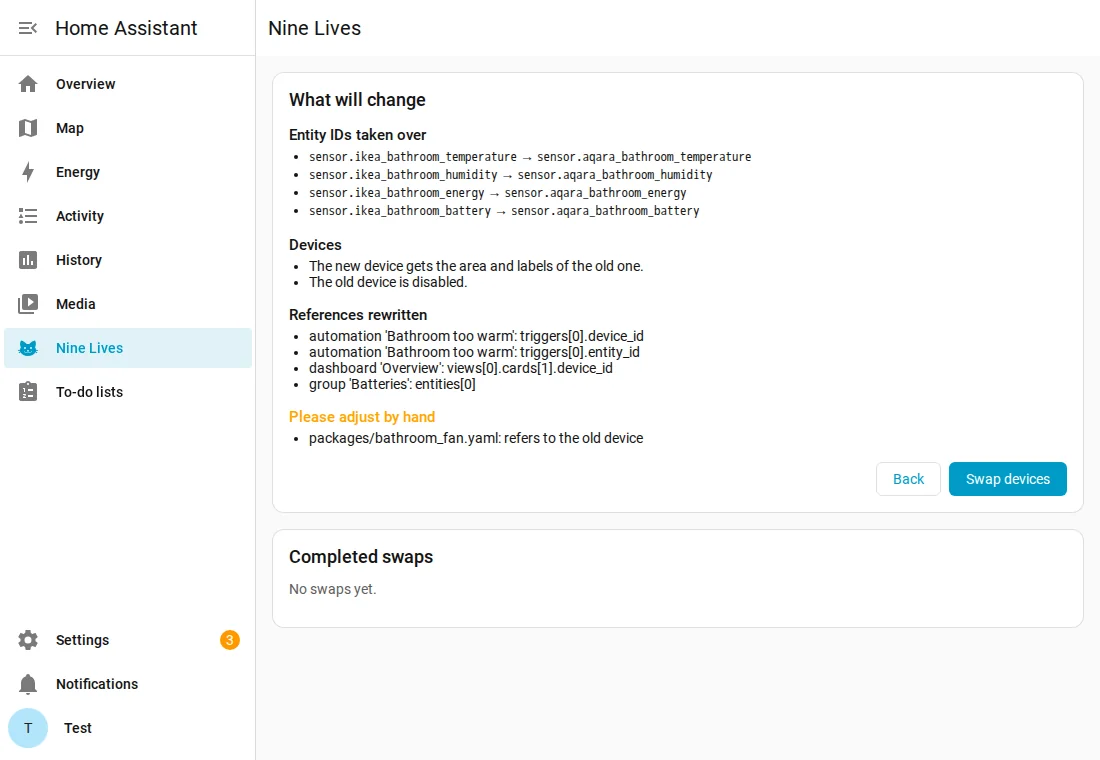Go back using the Back button
Viewport: 1100px width, 760px height.
click(x=908, y=479)
